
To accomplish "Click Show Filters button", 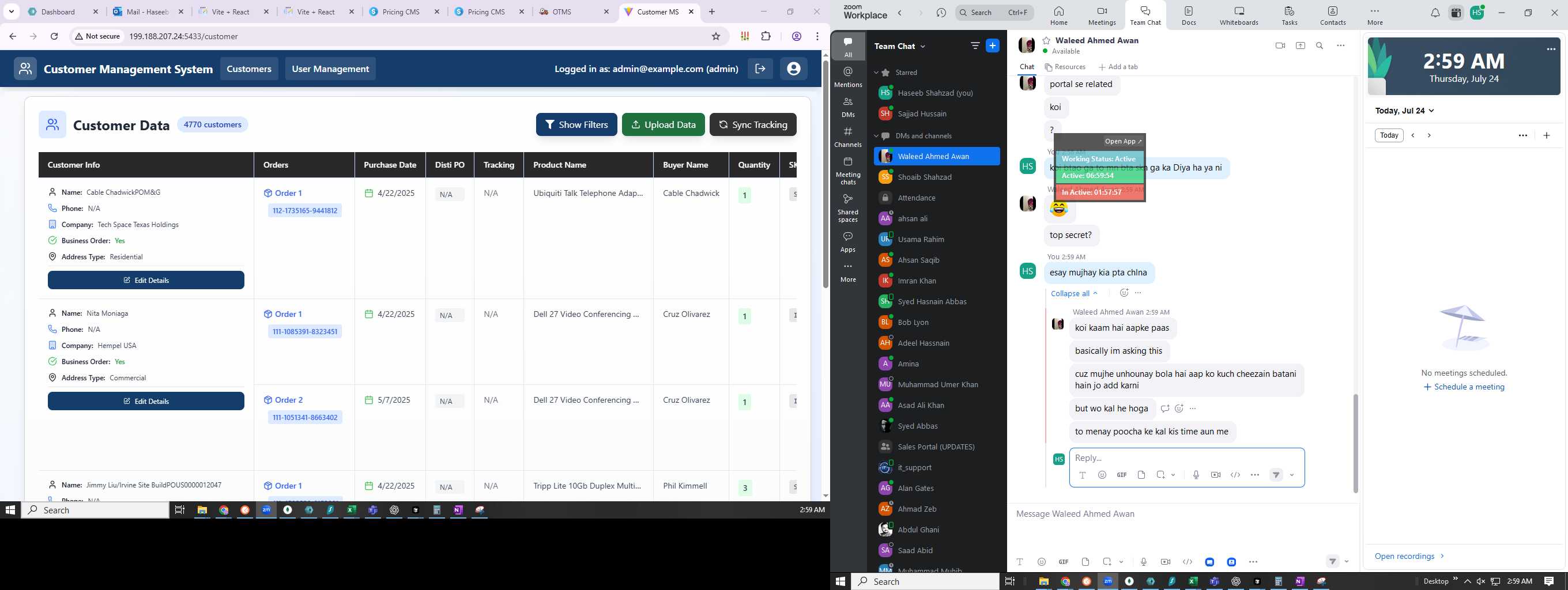I will point(576,124).
